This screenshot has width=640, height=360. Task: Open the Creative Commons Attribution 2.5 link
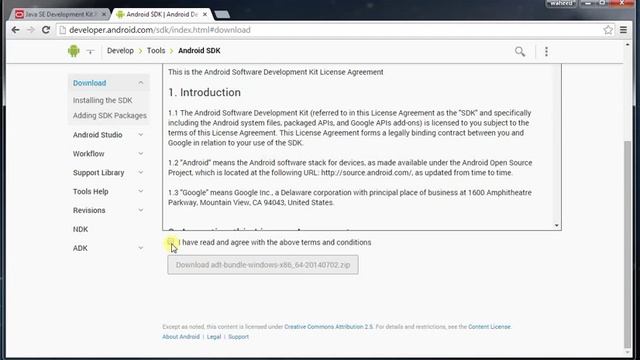[x=329, y=327]
